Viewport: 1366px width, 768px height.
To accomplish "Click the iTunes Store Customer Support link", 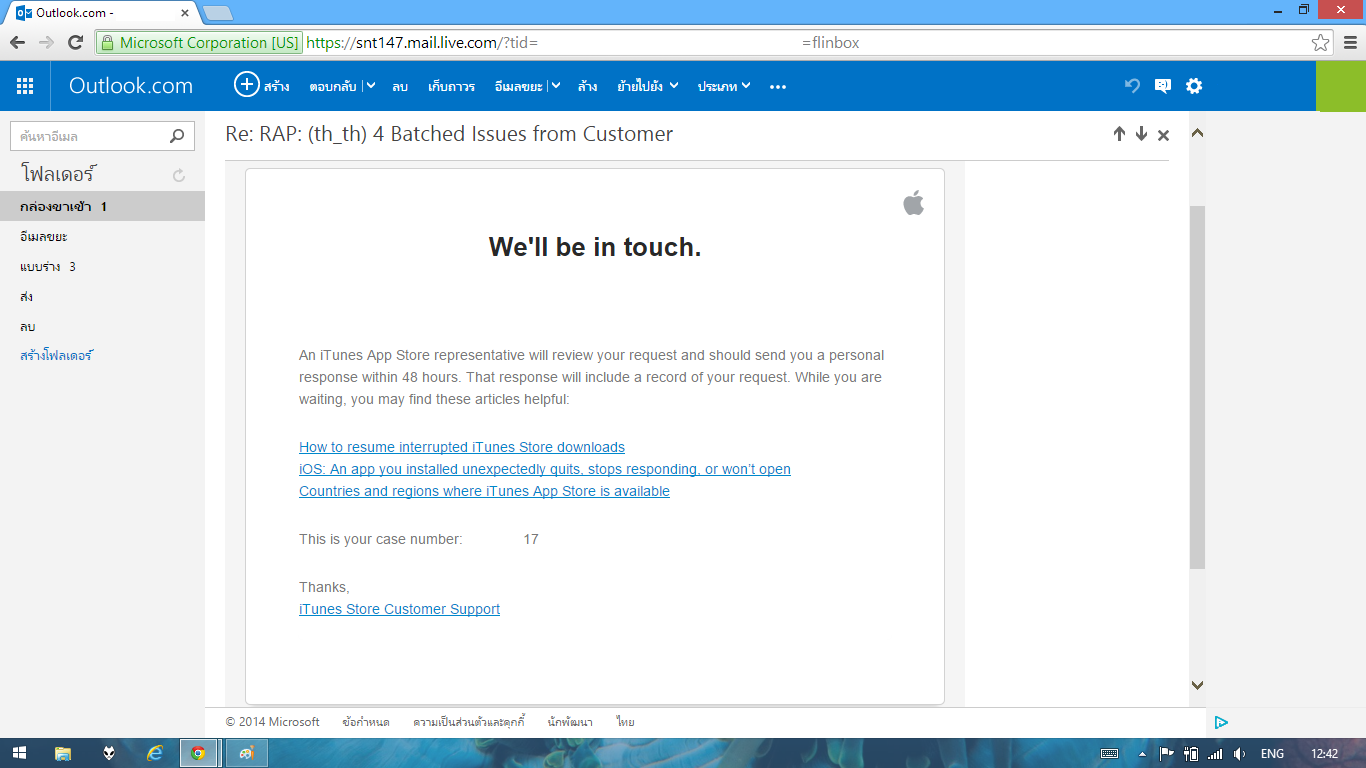I will (x=399, y=609).
